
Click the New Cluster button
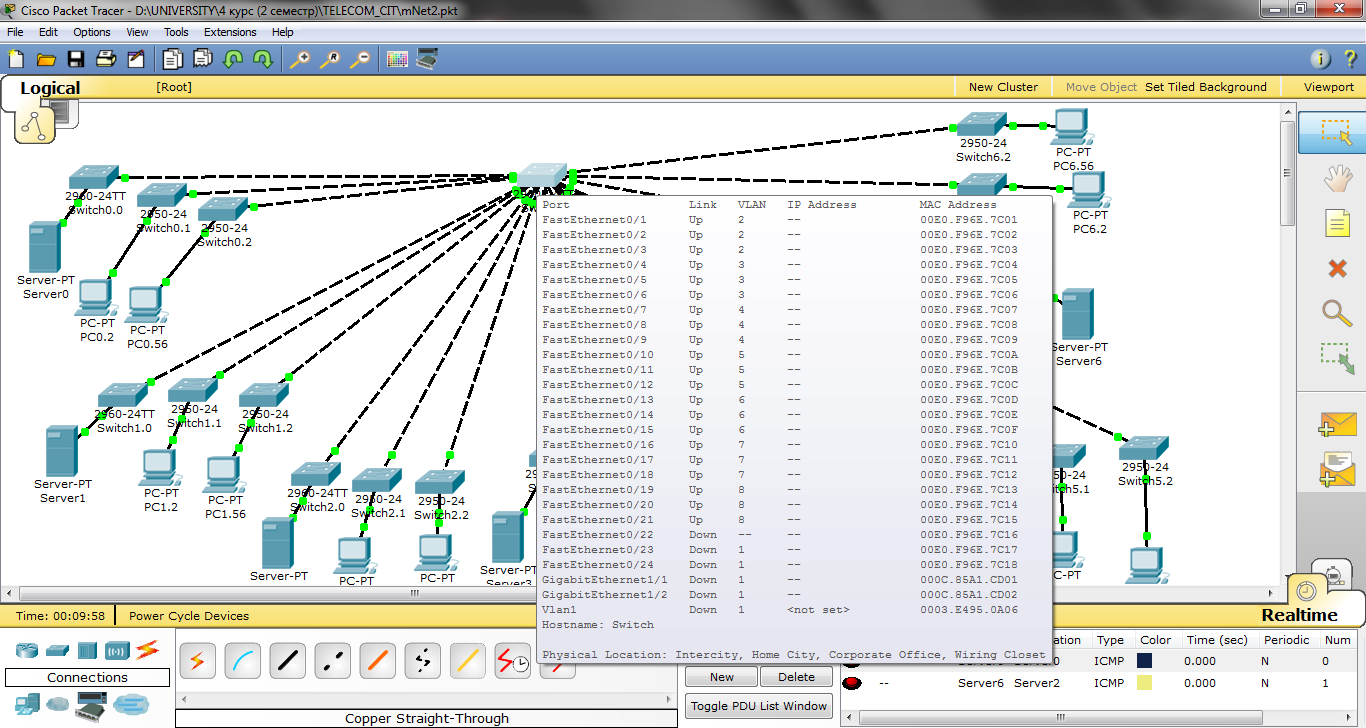[x=1003, y=87]
